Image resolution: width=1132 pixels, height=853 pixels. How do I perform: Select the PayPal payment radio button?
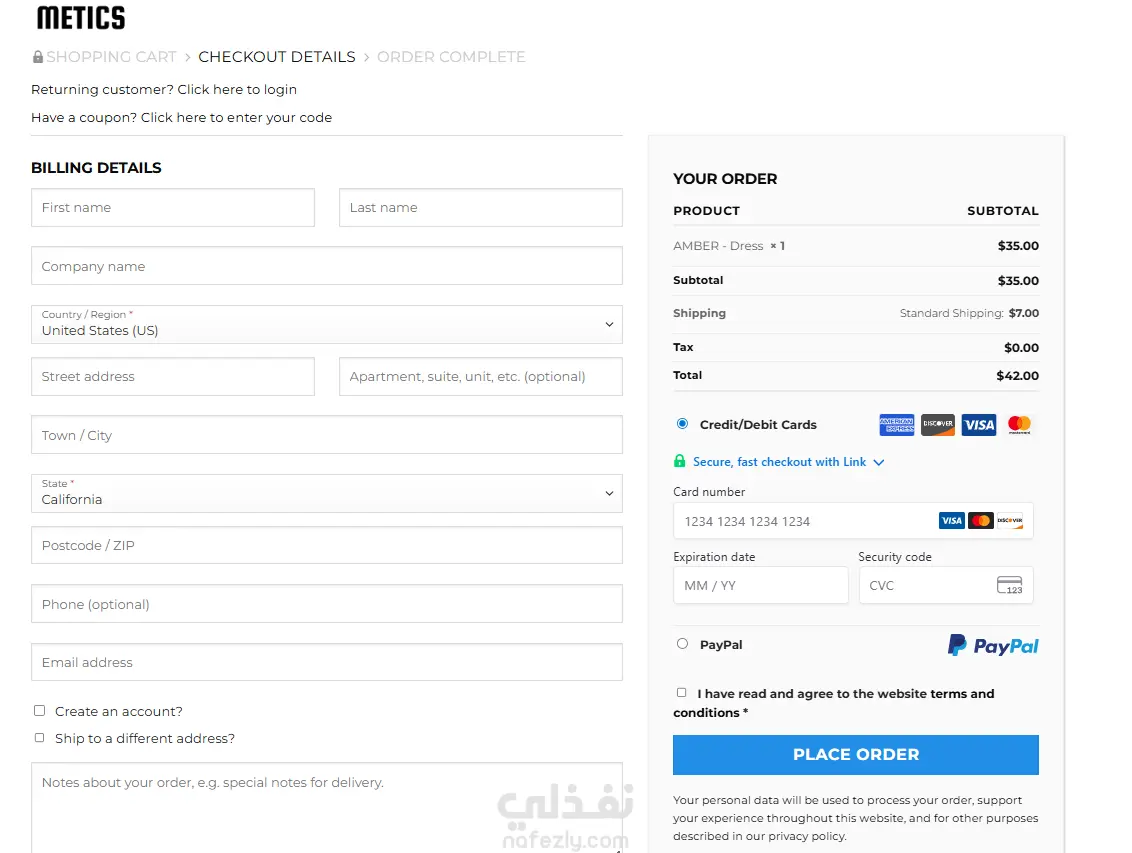tap(682, 644)
